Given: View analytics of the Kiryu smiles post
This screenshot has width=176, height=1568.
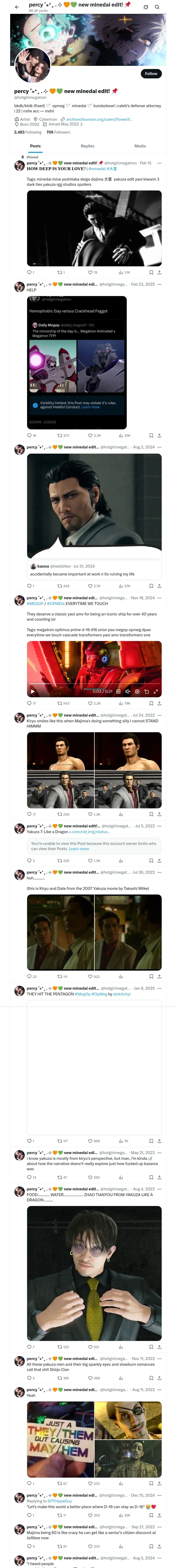Looking at the screenshot, I should (x=121, y=814).
